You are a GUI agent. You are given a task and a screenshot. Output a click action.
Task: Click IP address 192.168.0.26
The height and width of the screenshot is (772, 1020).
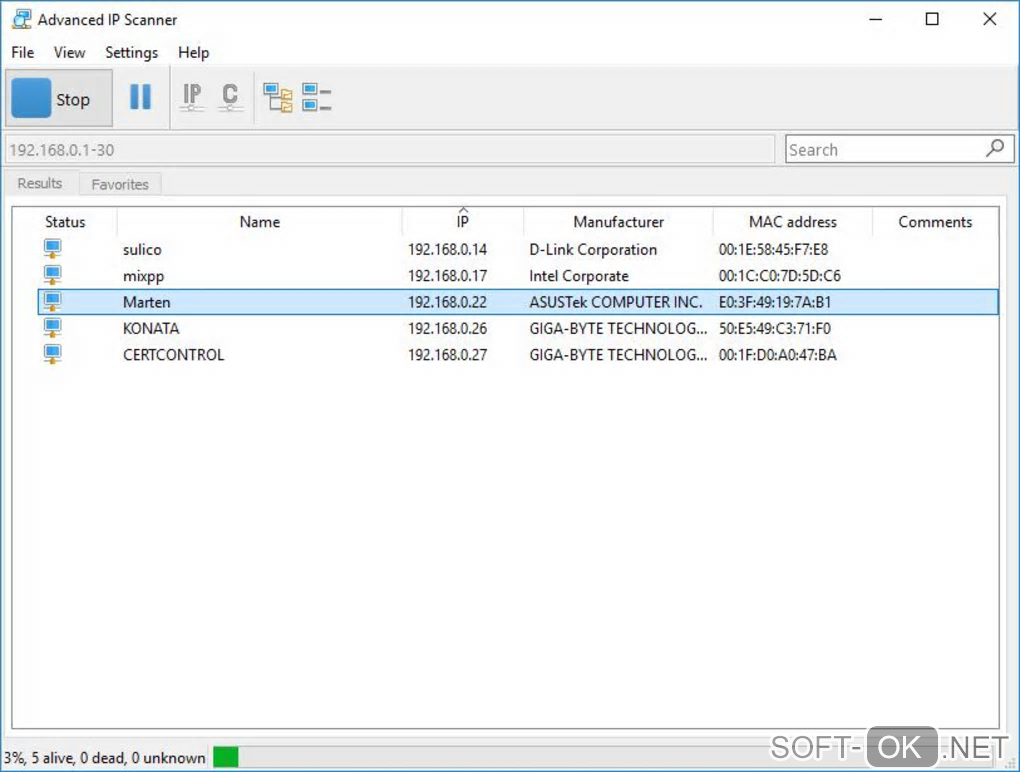tap(448, 328)
